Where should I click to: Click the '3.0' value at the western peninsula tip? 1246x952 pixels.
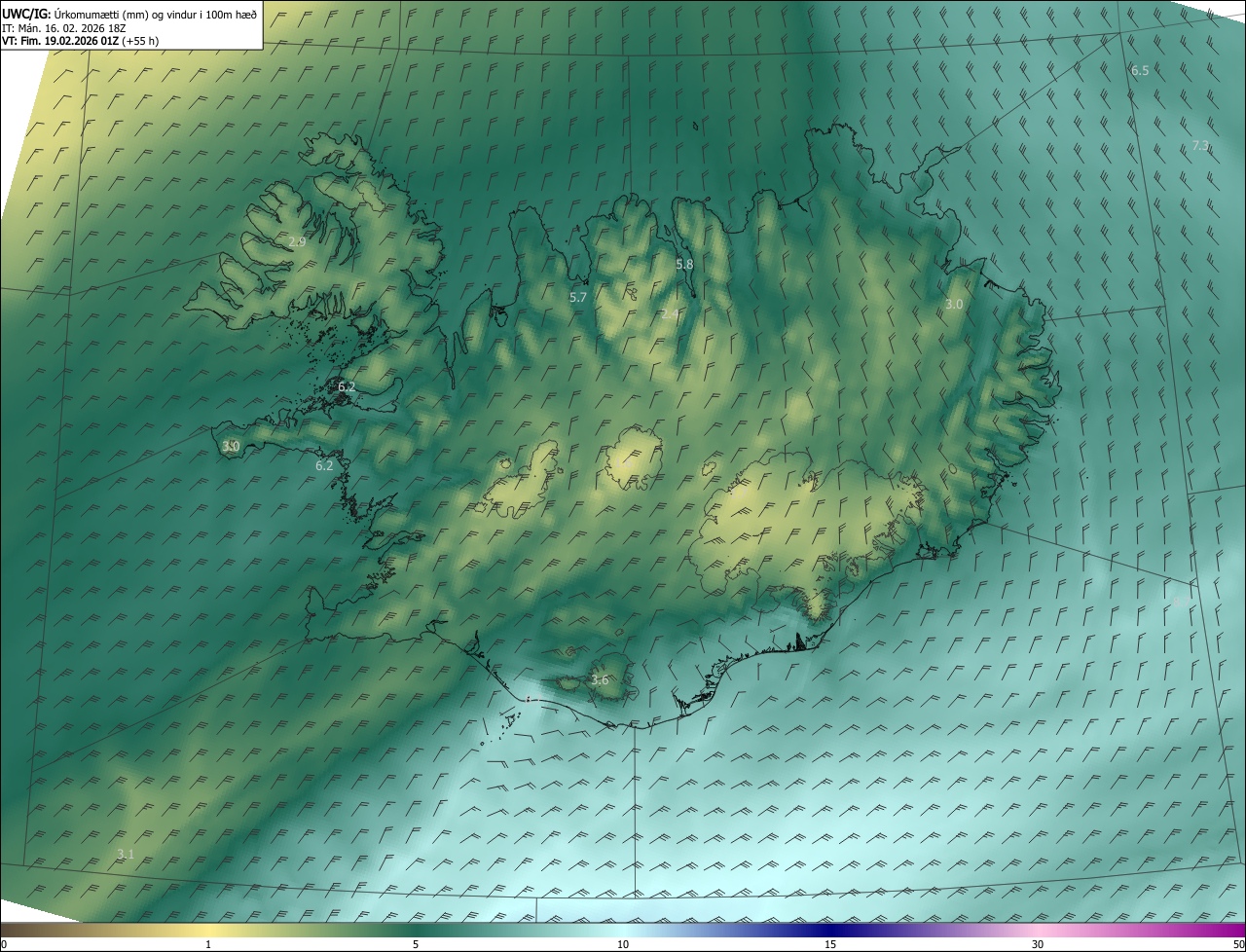(x=231, y=447)
